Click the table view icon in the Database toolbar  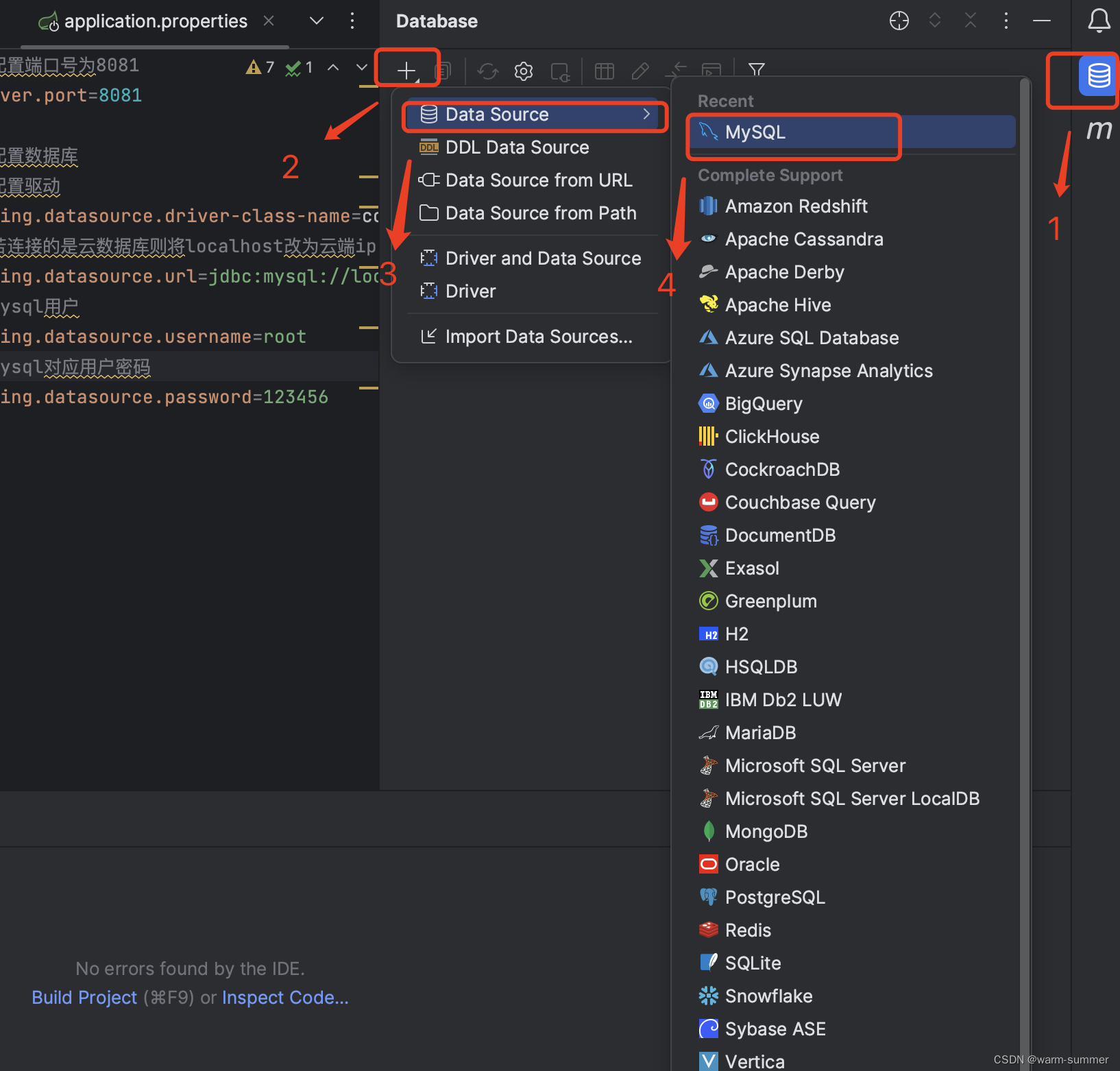coord(605,71)
